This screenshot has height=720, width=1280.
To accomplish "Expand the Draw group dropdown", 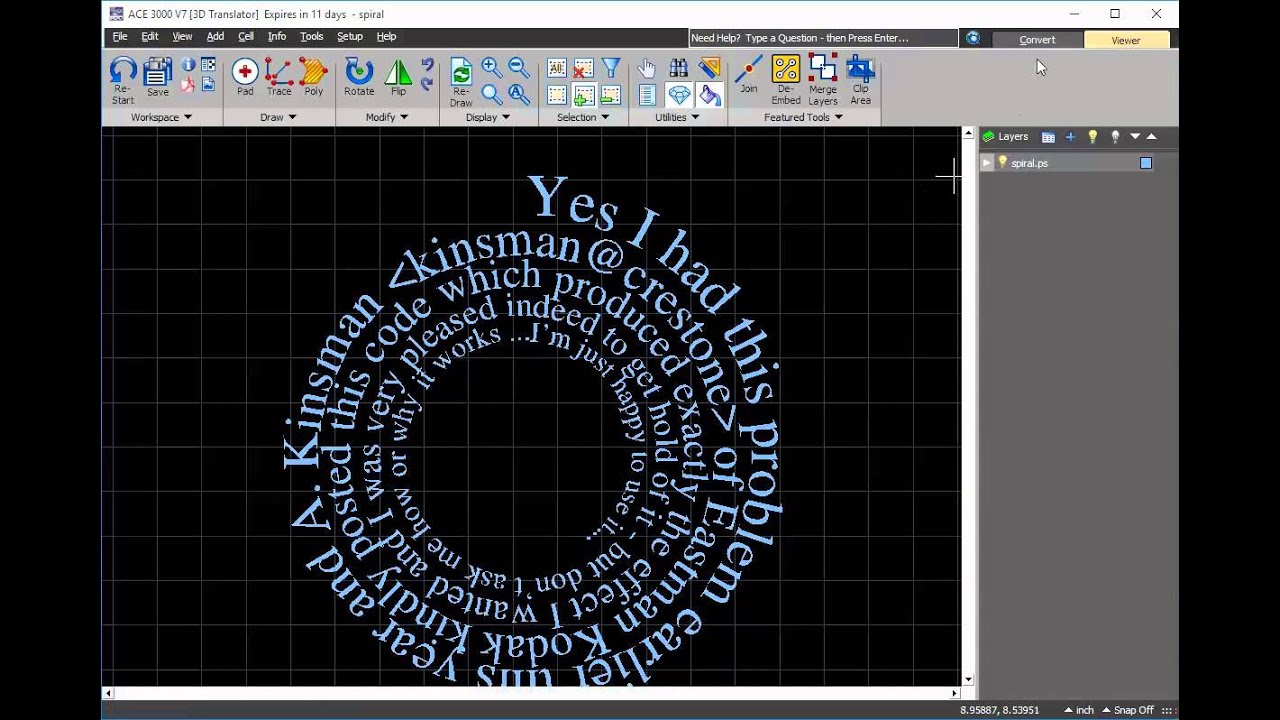I will point(292,117).
